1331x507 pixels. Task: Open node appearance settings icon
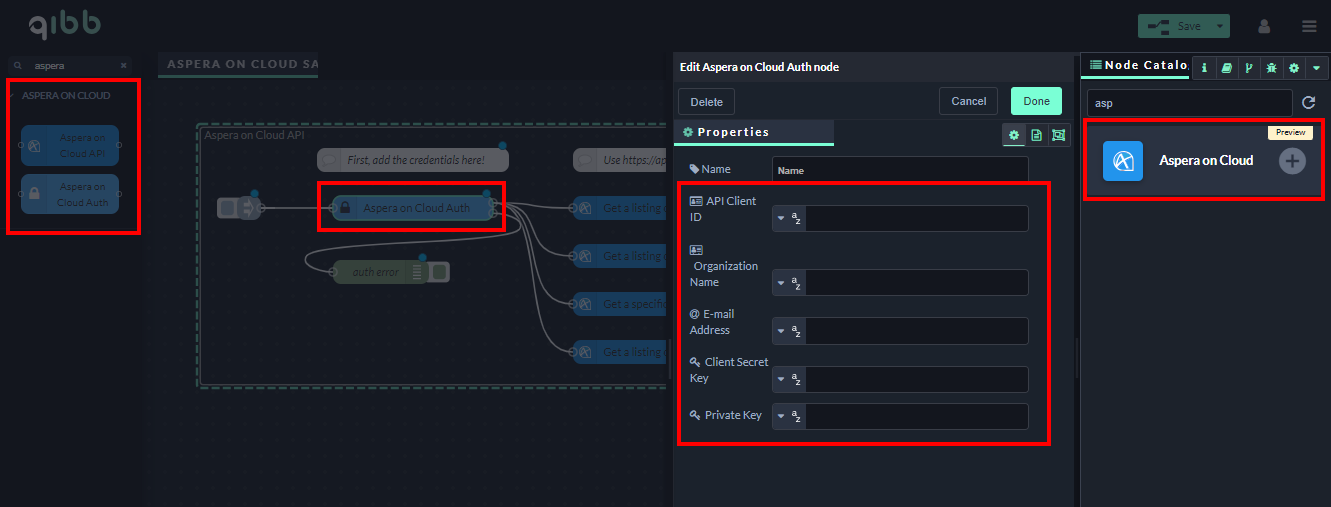click(x=1058, y=135)
